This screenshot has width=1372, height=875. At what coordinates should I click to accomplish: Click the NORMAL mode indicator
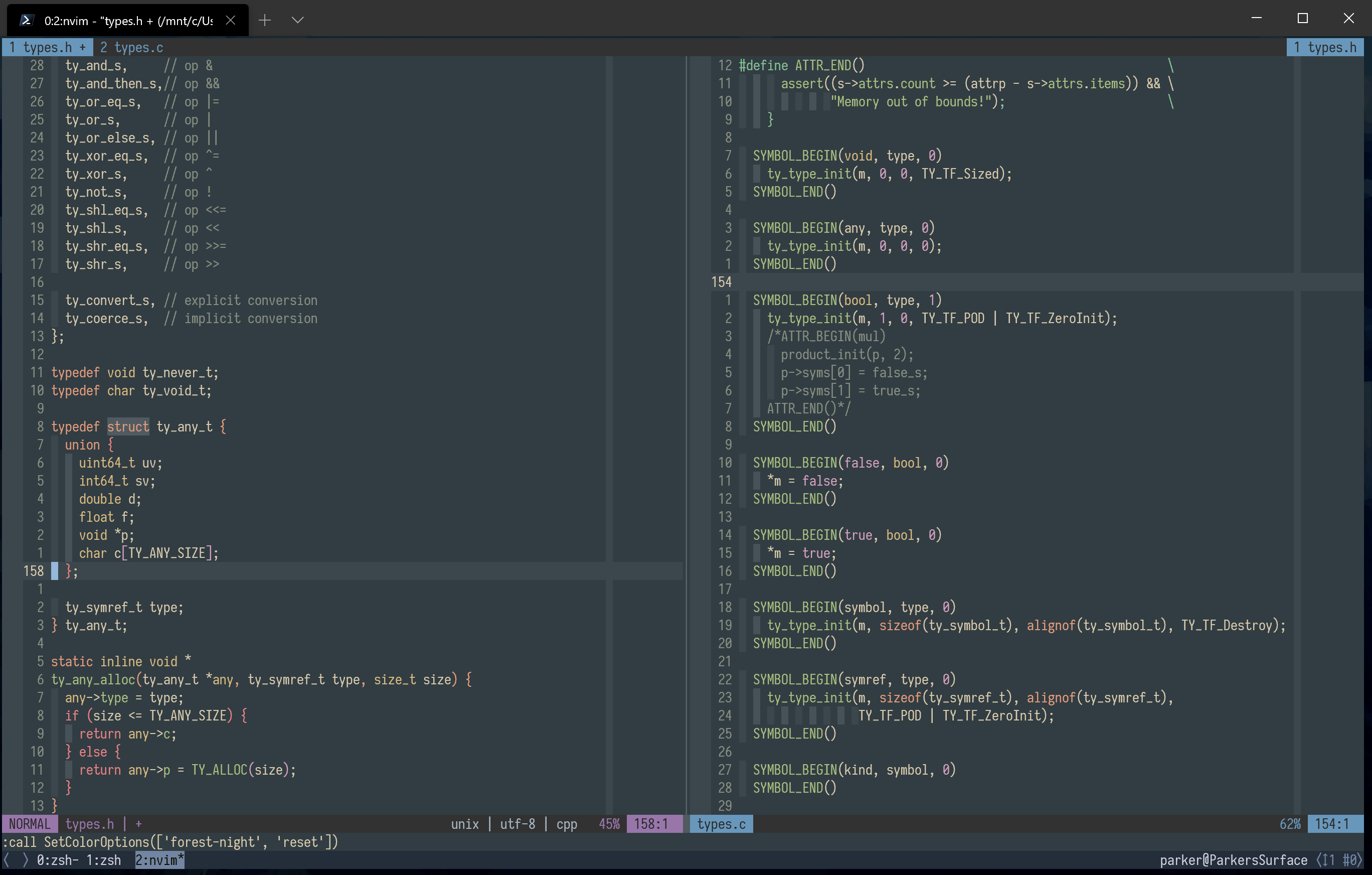pyautogui.click(x=30, y=824)
